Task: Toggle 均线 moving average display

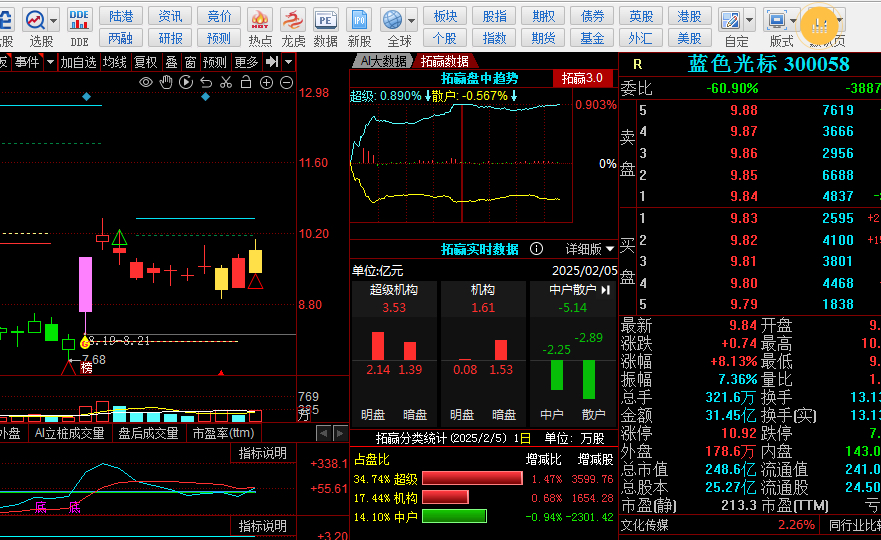Action: (x=115, y=62)
